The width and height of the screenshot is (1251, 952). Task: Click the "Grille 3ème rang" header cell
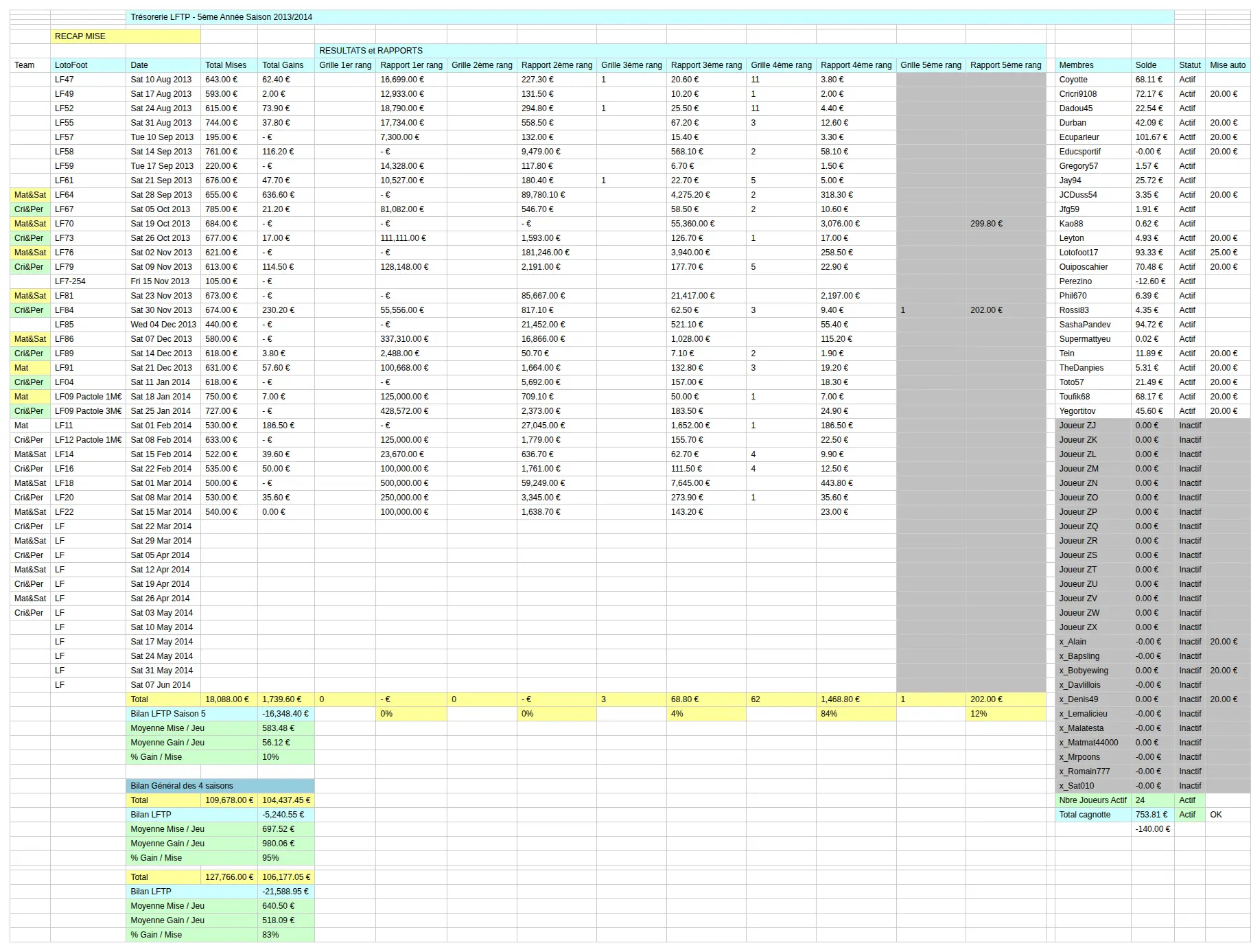pyautogui.click(x=631, y=65)
